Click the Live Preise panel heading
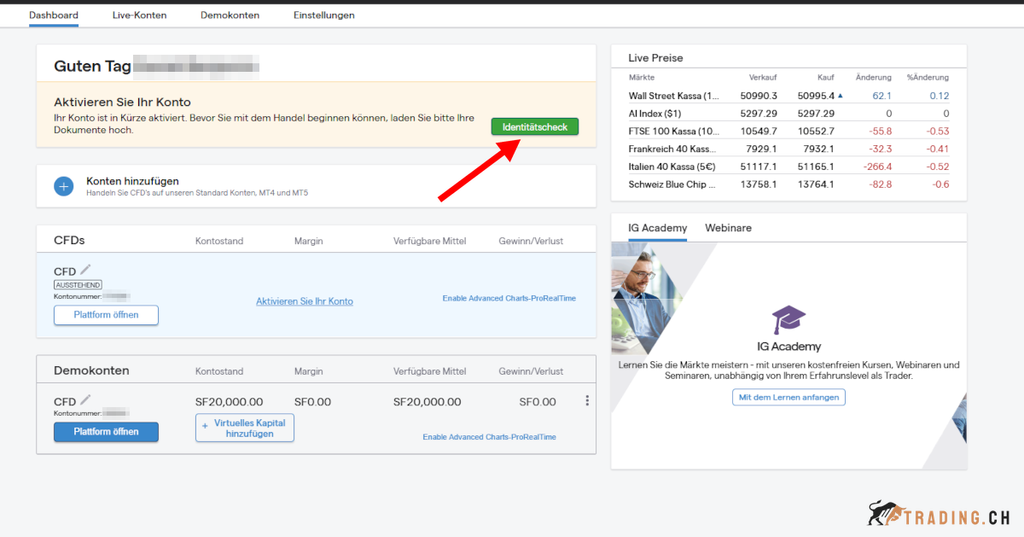 656,57
